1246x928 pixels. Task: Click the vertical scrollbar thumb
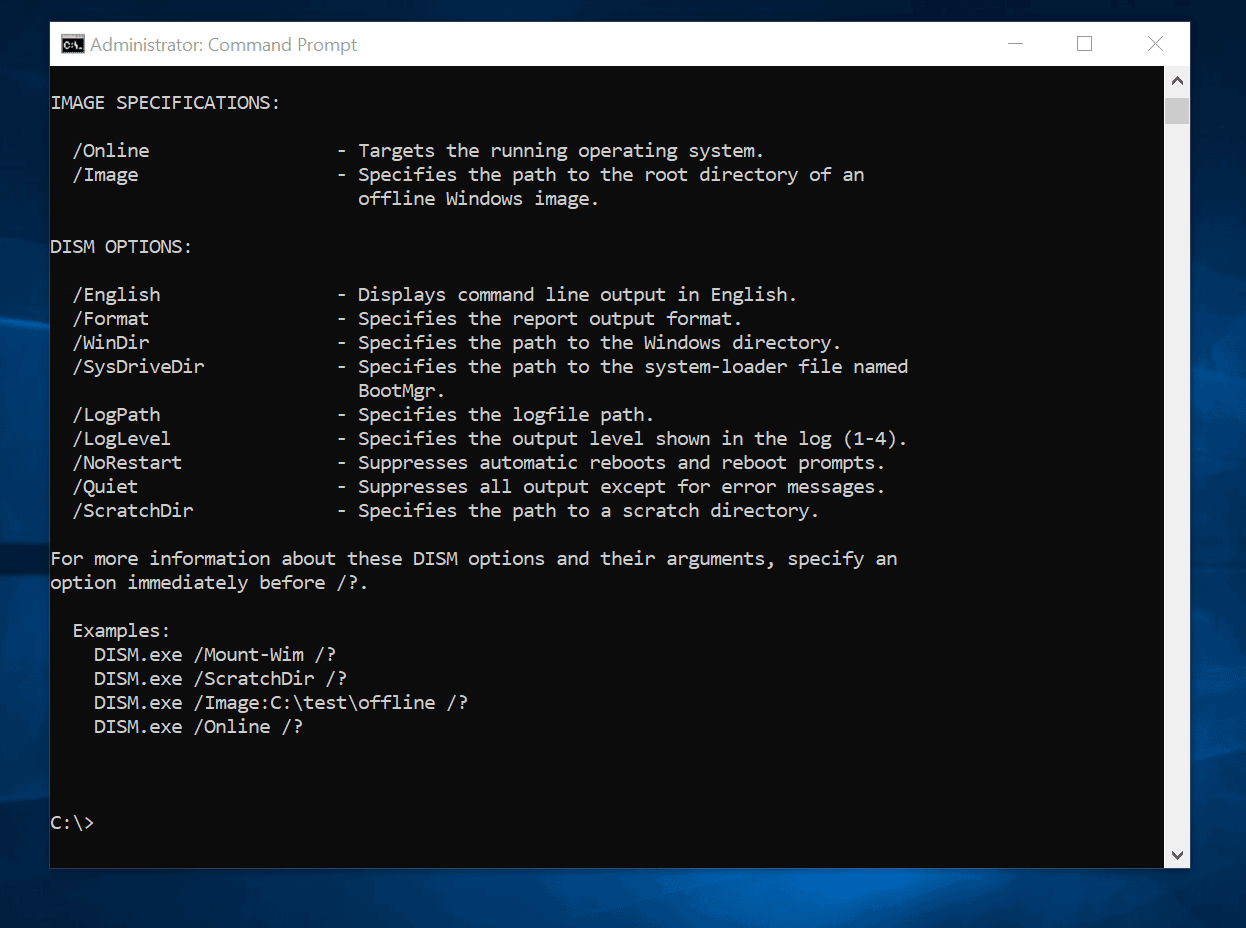1177,111
